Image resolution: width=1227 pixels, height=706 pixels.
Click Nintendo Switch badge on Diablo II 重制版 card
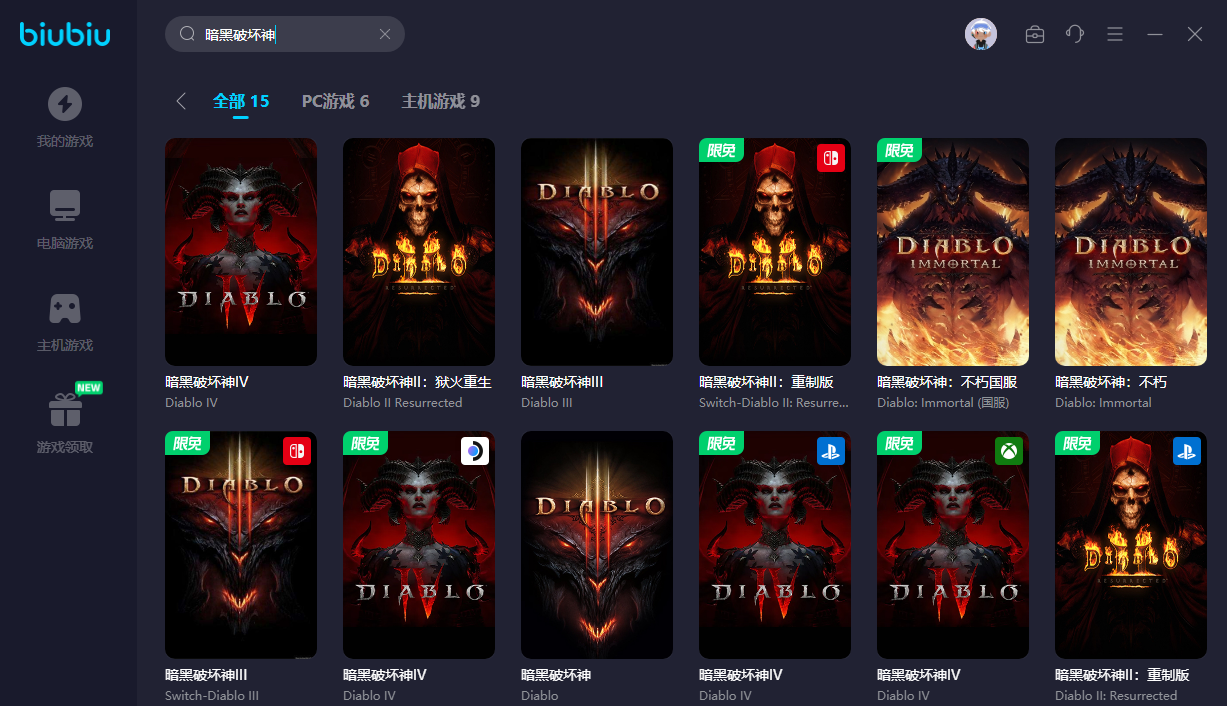831,158
